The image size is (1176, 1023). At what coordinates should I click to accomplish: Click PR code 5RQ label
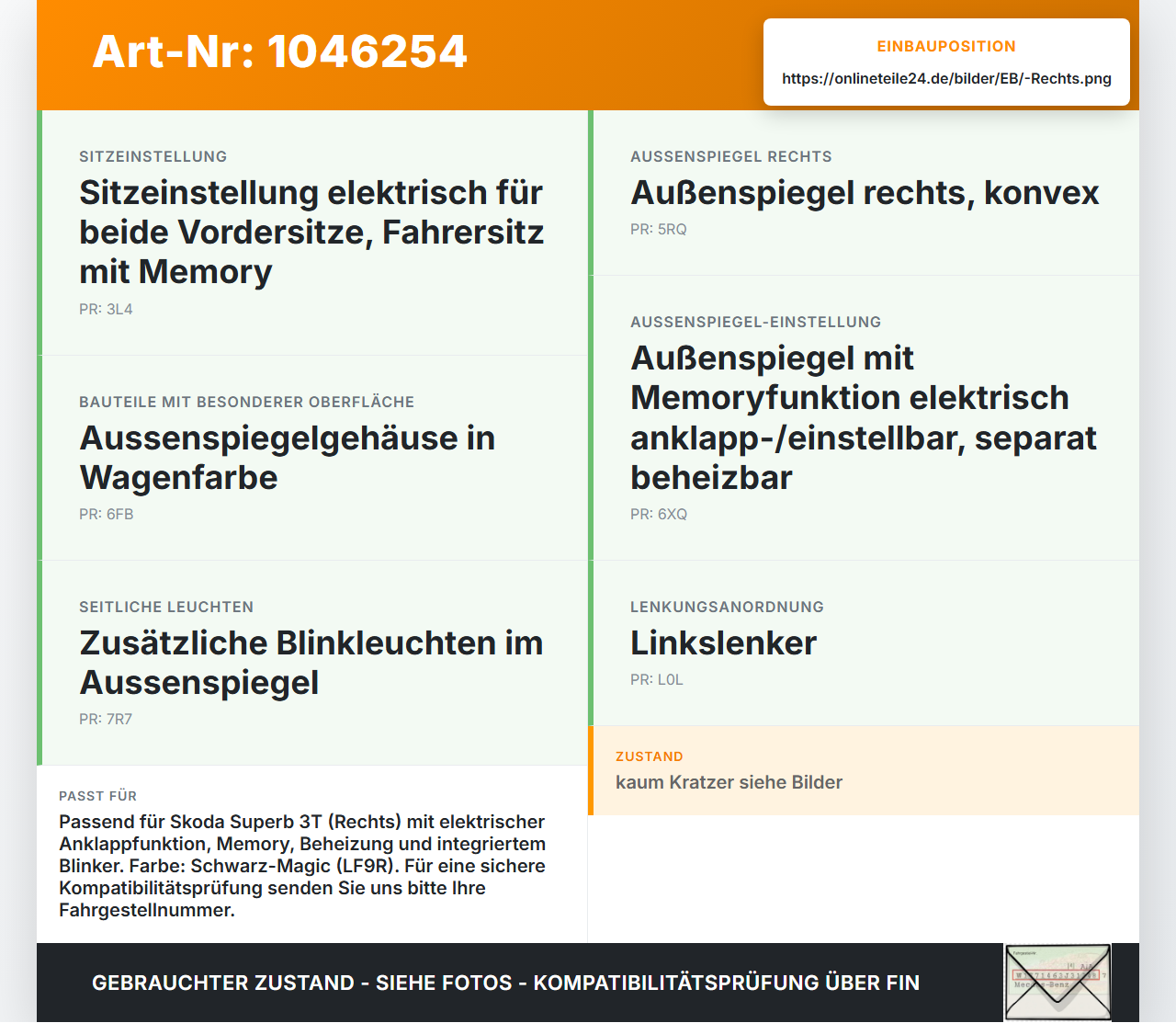coord(659,230)
